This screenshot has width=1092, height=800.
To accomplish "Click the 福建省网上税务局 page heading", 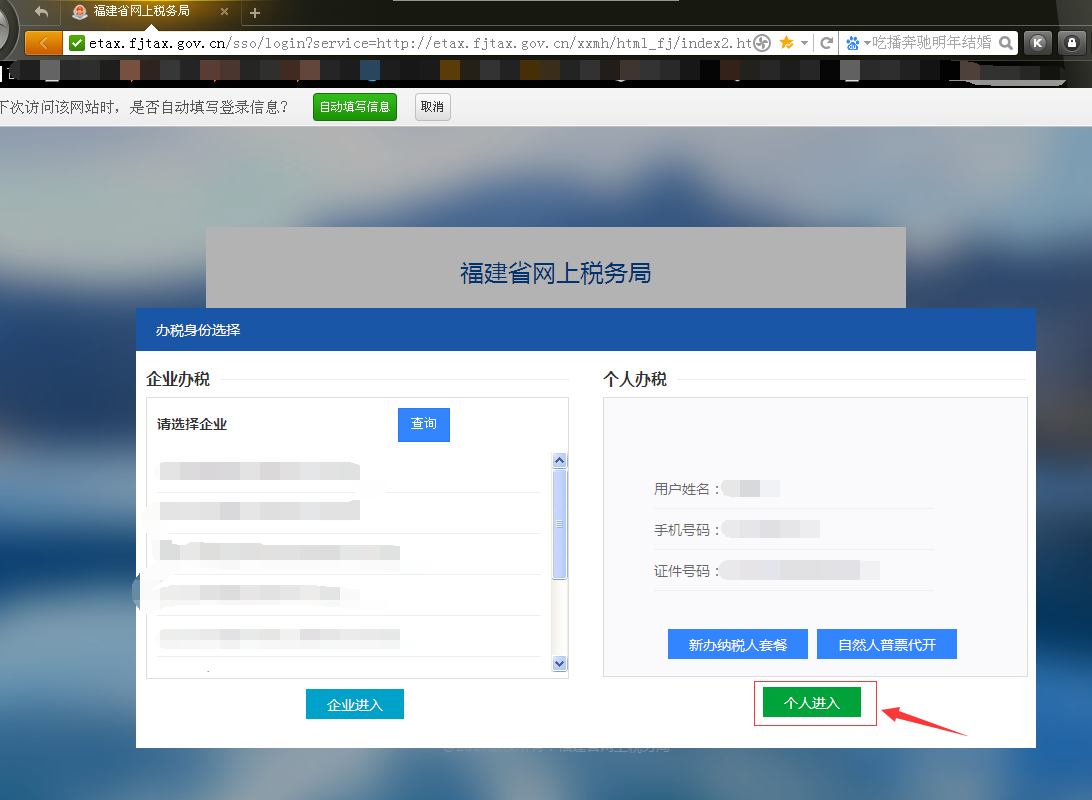I will pos(555,274).
